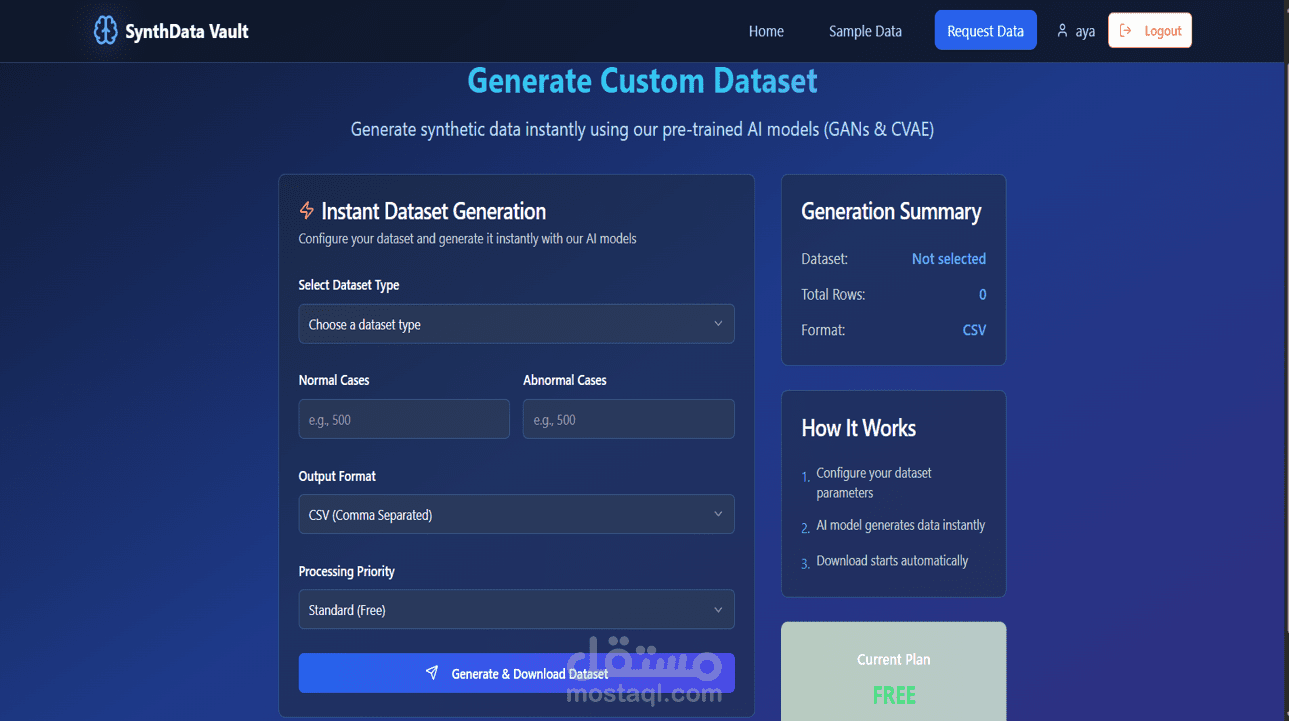Open the Sample Data menu item
Image resolution: width=1289 pixels, height=721 pixels.
[x=865, y=31]
